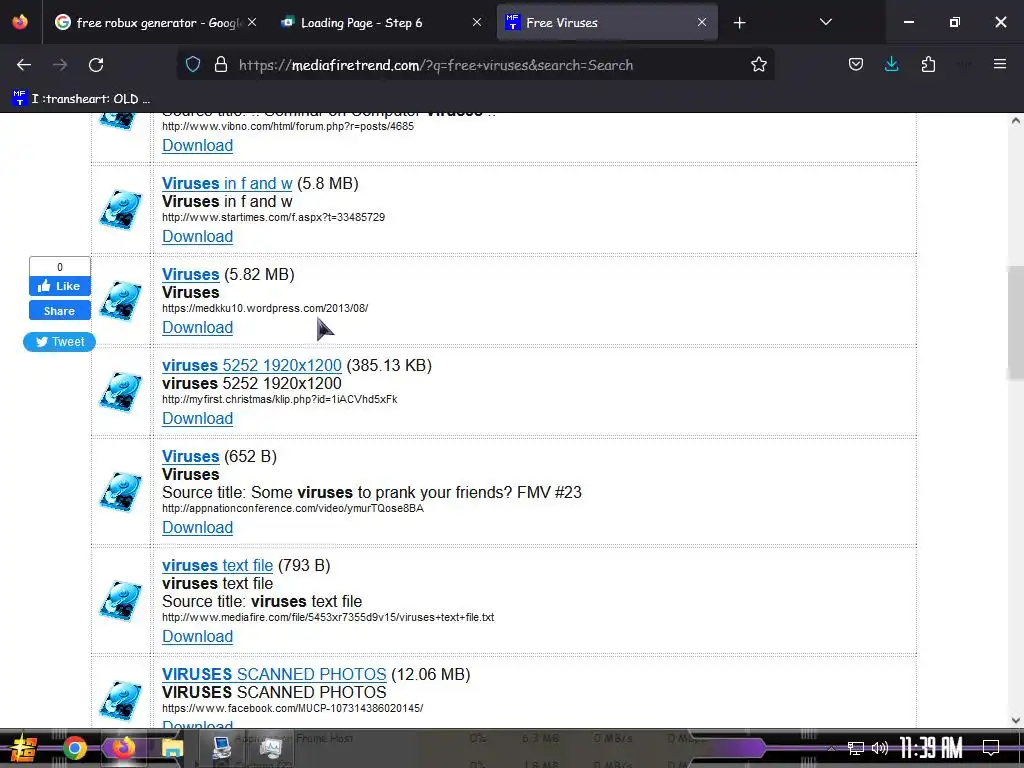Open File Explorer from the taskbar

(172, 748)
